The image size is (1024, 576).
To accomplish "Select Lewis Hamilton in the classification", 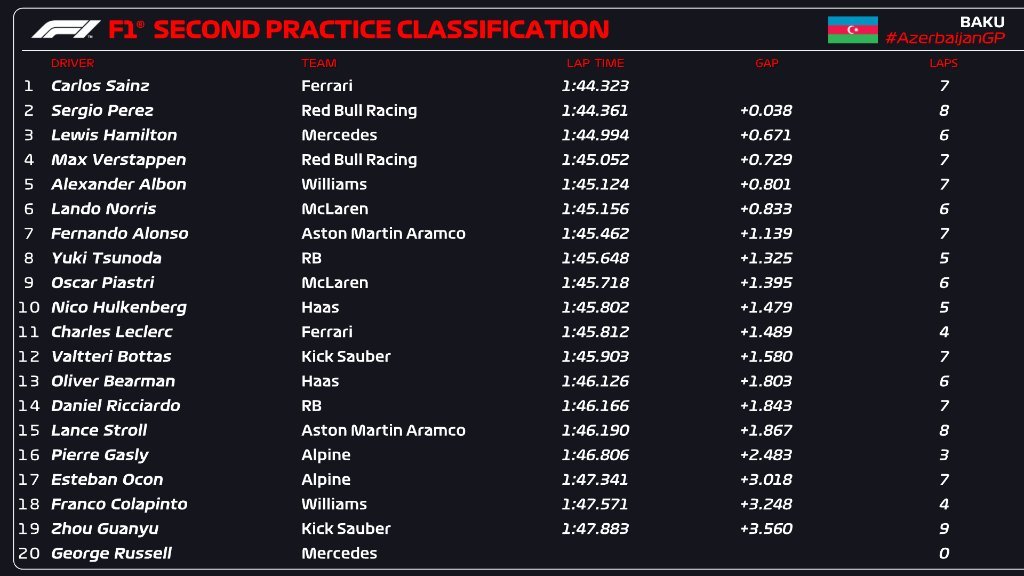I will [x=114, y=135].
